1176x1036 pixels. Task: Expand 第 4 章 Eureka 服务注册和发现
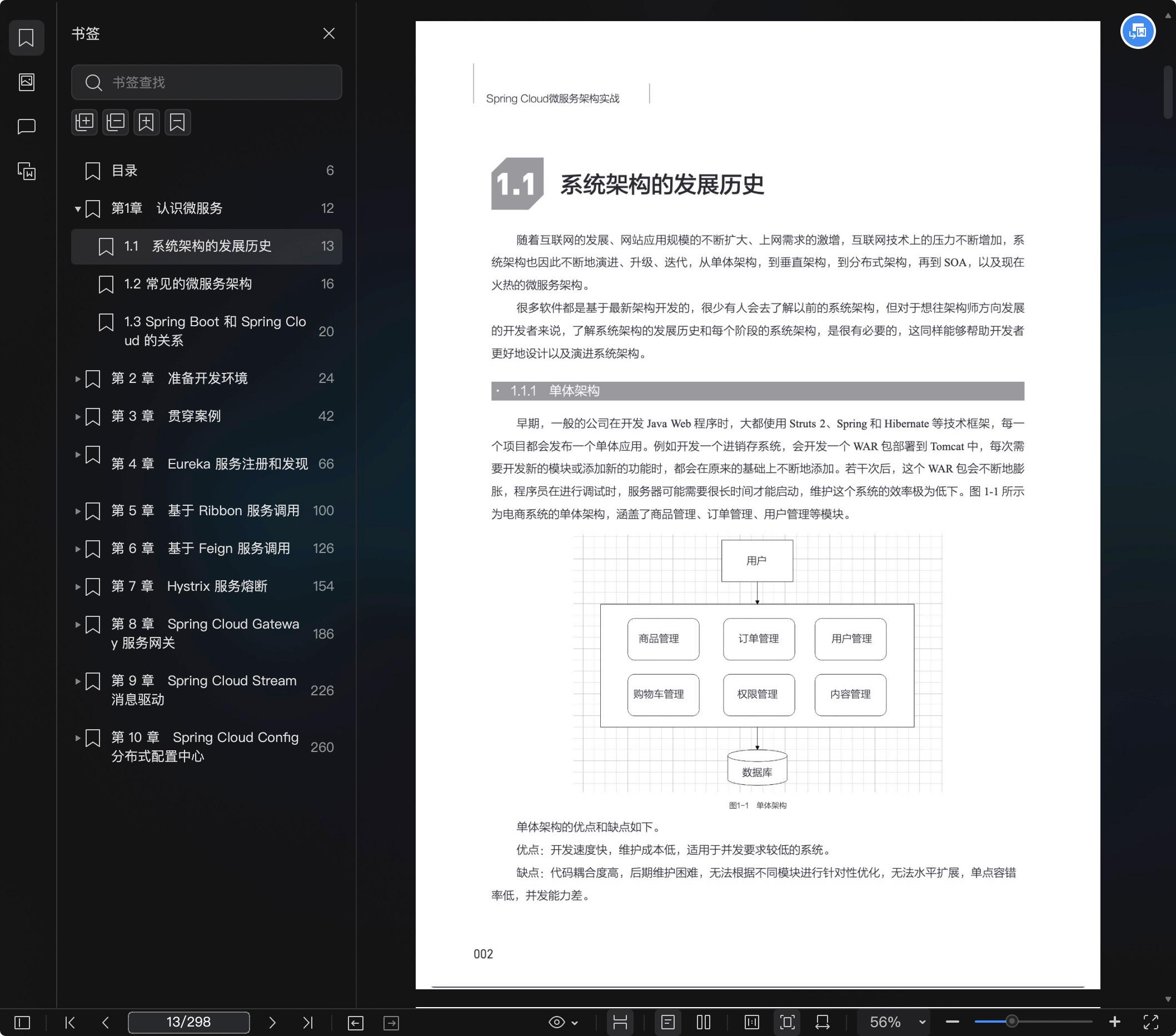tap(78, 455)
